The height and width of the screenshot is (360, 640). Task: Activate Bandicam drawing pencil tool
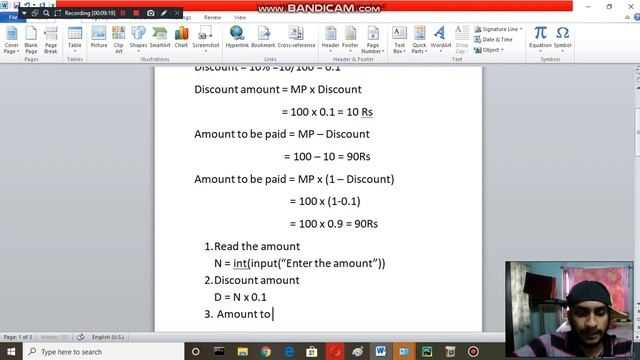point(164,13)
